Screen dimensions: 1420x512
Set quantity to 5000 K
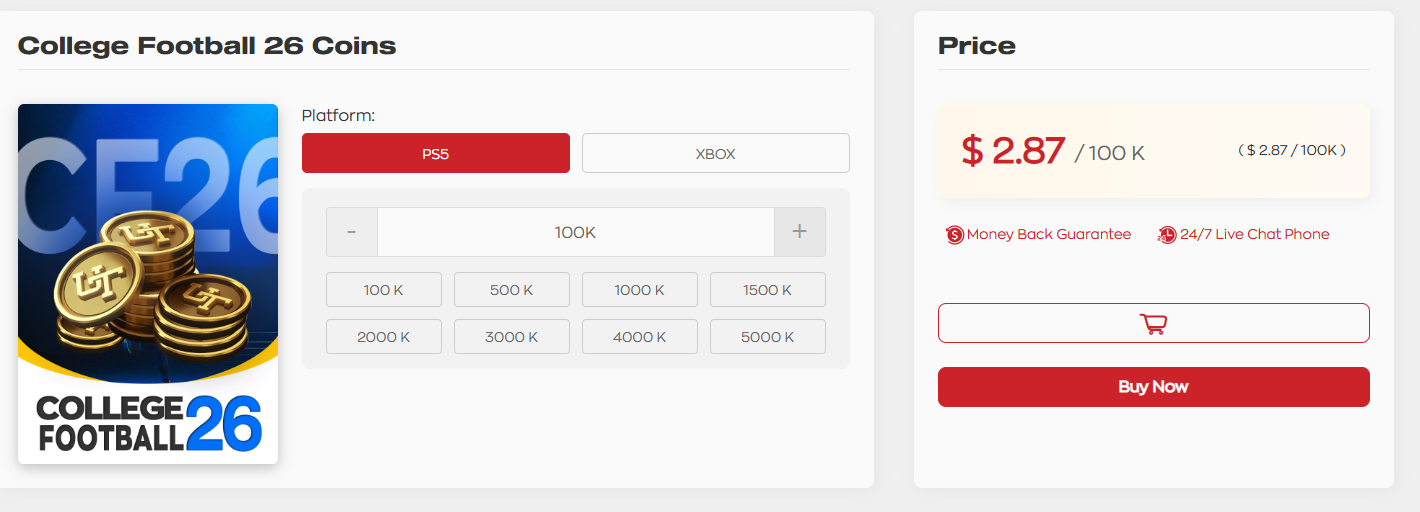click(x=767, y=337)
